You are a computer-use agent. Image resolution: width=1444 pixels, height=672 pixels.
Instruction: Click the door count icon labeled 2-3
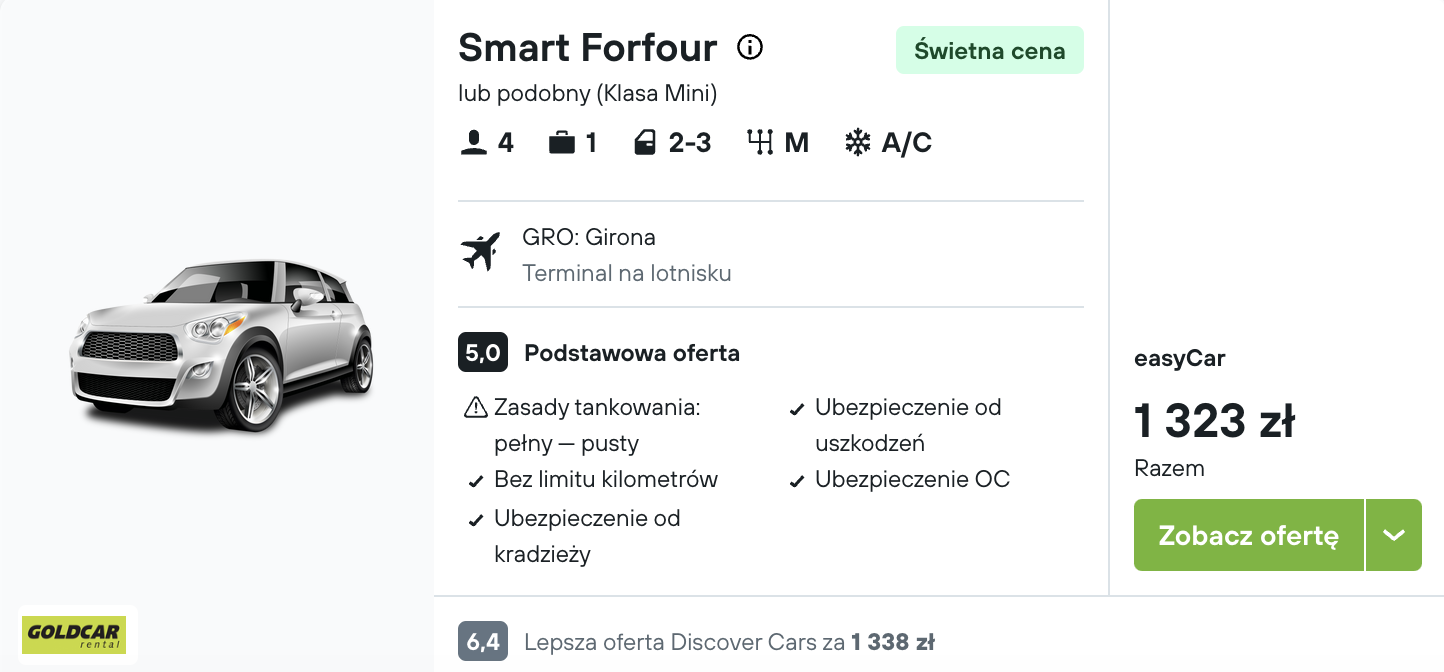coord(645,142)
